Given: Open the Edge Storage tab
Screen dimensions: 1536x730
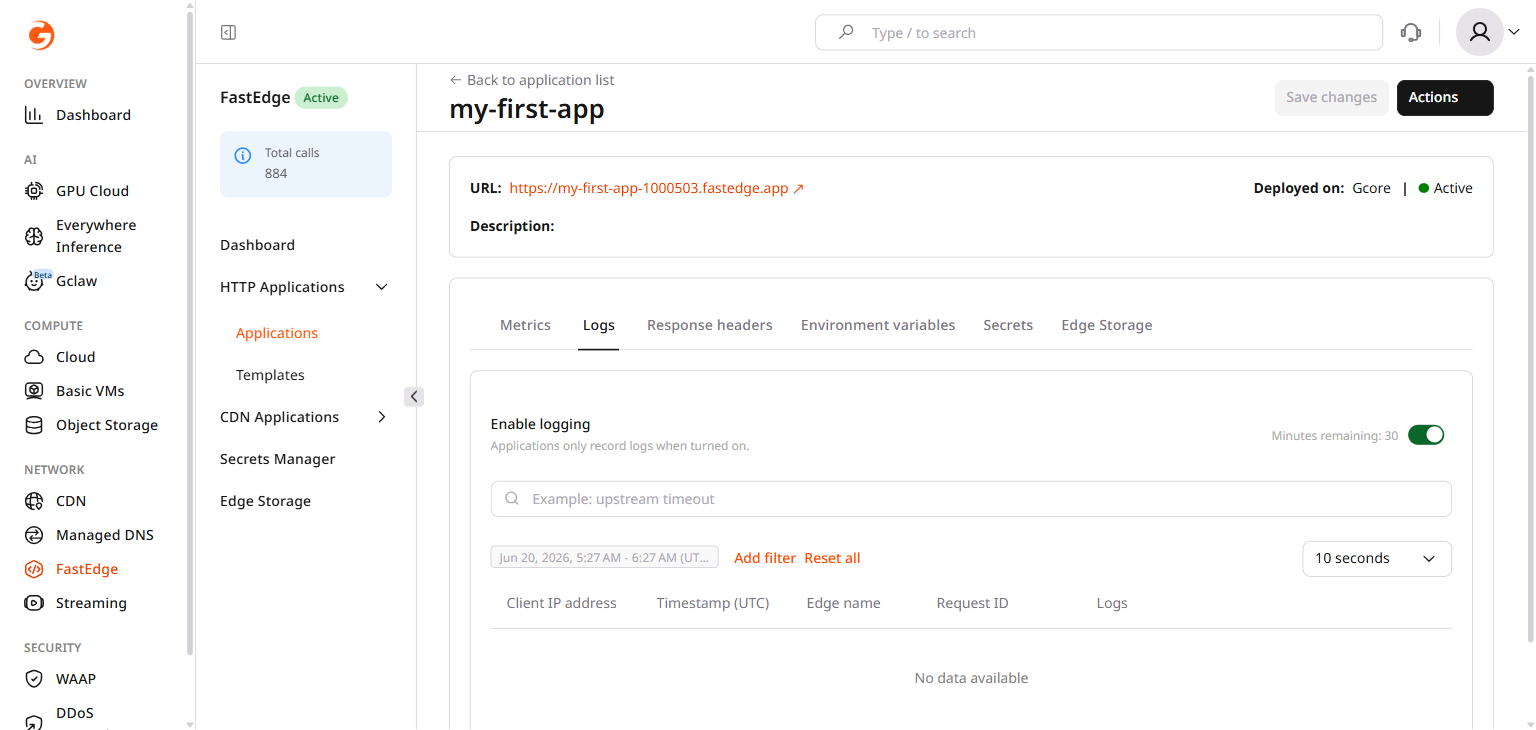Looking at the screenshot, I should (1107, 325).
